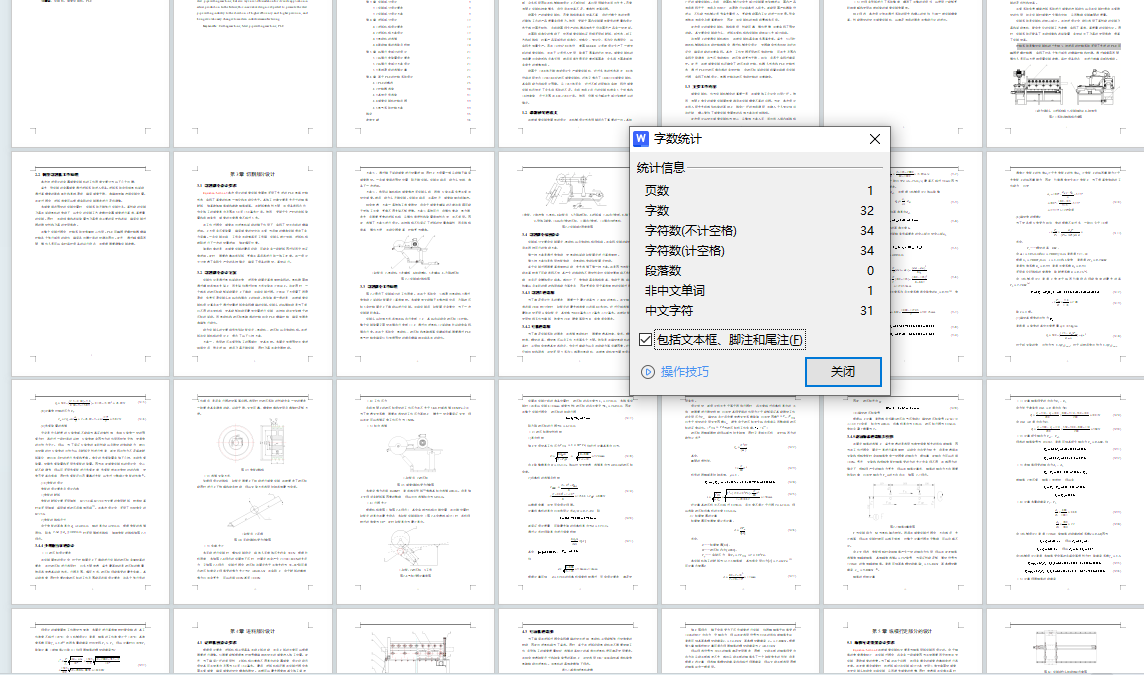Click the 字数统计 dialog title text

678,139
